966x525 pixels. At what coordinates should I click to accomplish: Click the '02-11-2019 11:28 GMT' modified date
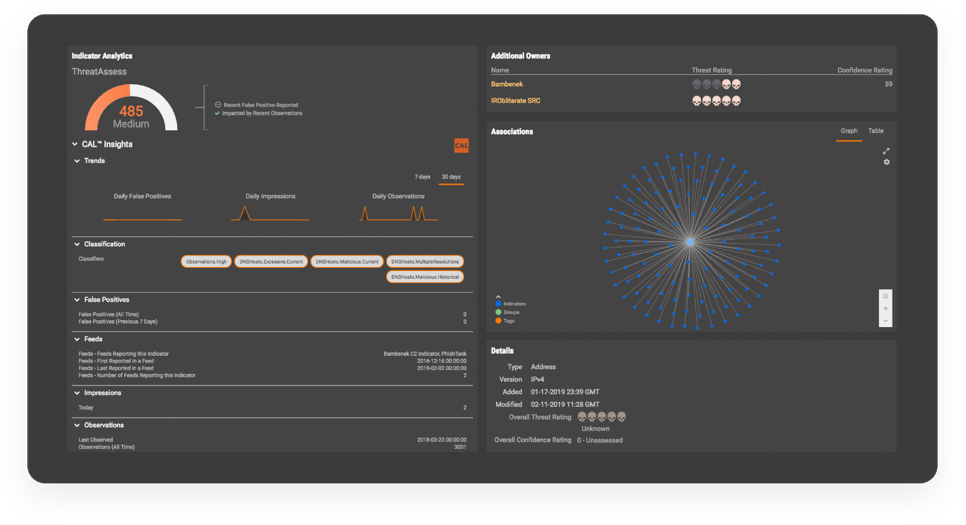pos(565,404)
